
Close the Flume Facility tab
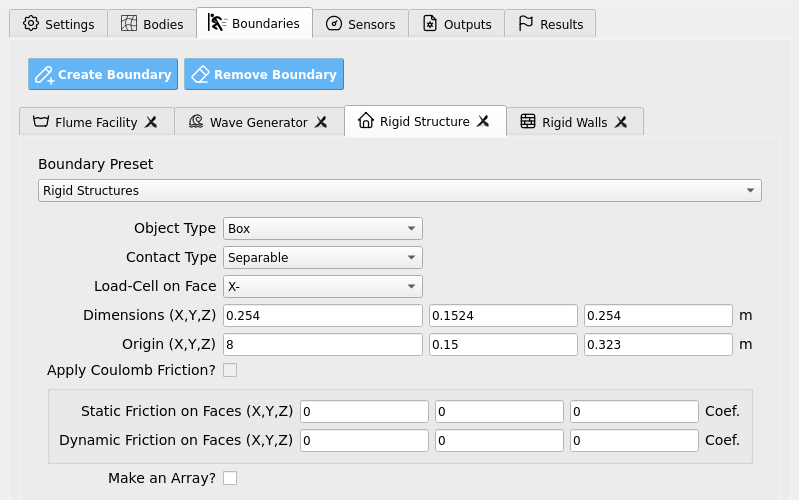(x=151, y=122)
